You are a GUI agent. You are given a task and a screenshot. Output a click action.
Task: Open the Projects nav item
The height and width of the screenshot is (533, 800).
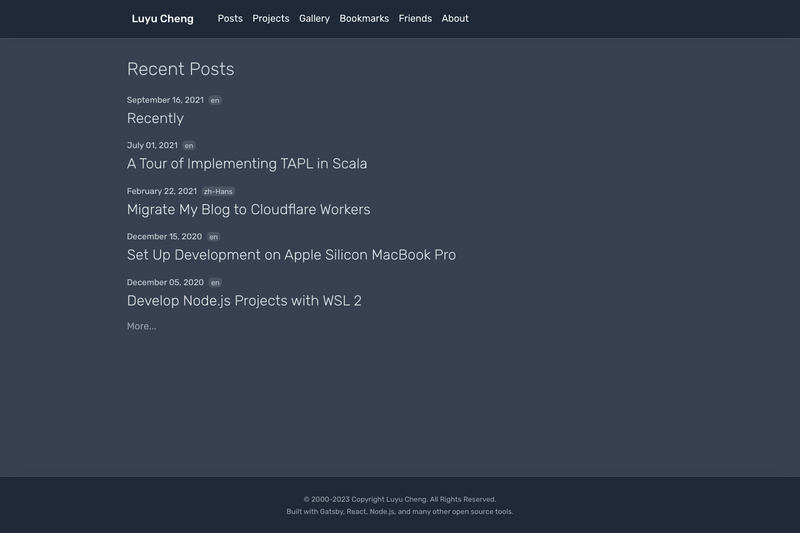270,19
